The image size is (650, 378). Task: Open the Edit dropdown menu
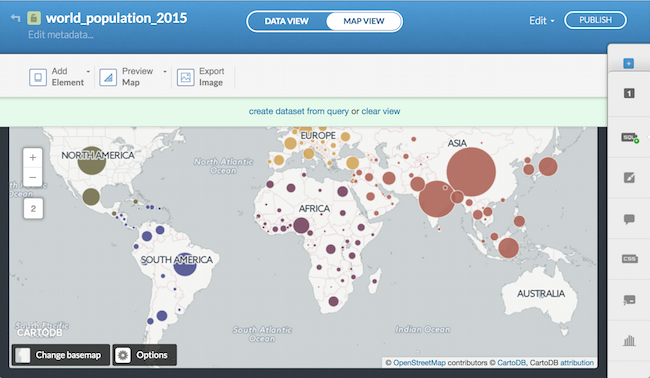[x=541, y=21]
